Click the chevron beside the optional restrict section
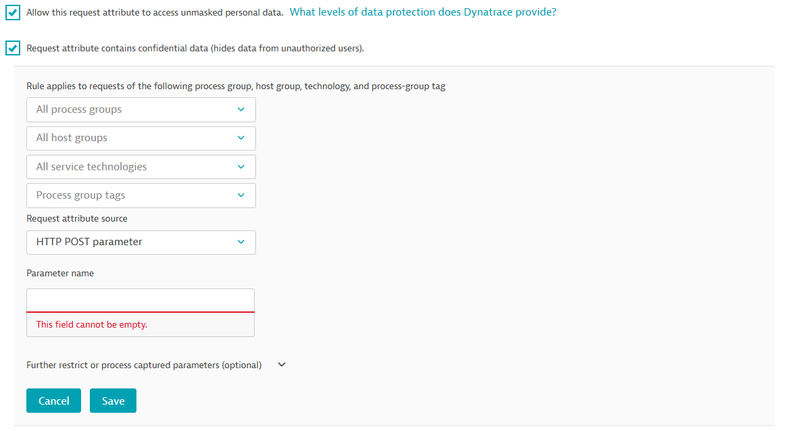 [x=281, y=365]
